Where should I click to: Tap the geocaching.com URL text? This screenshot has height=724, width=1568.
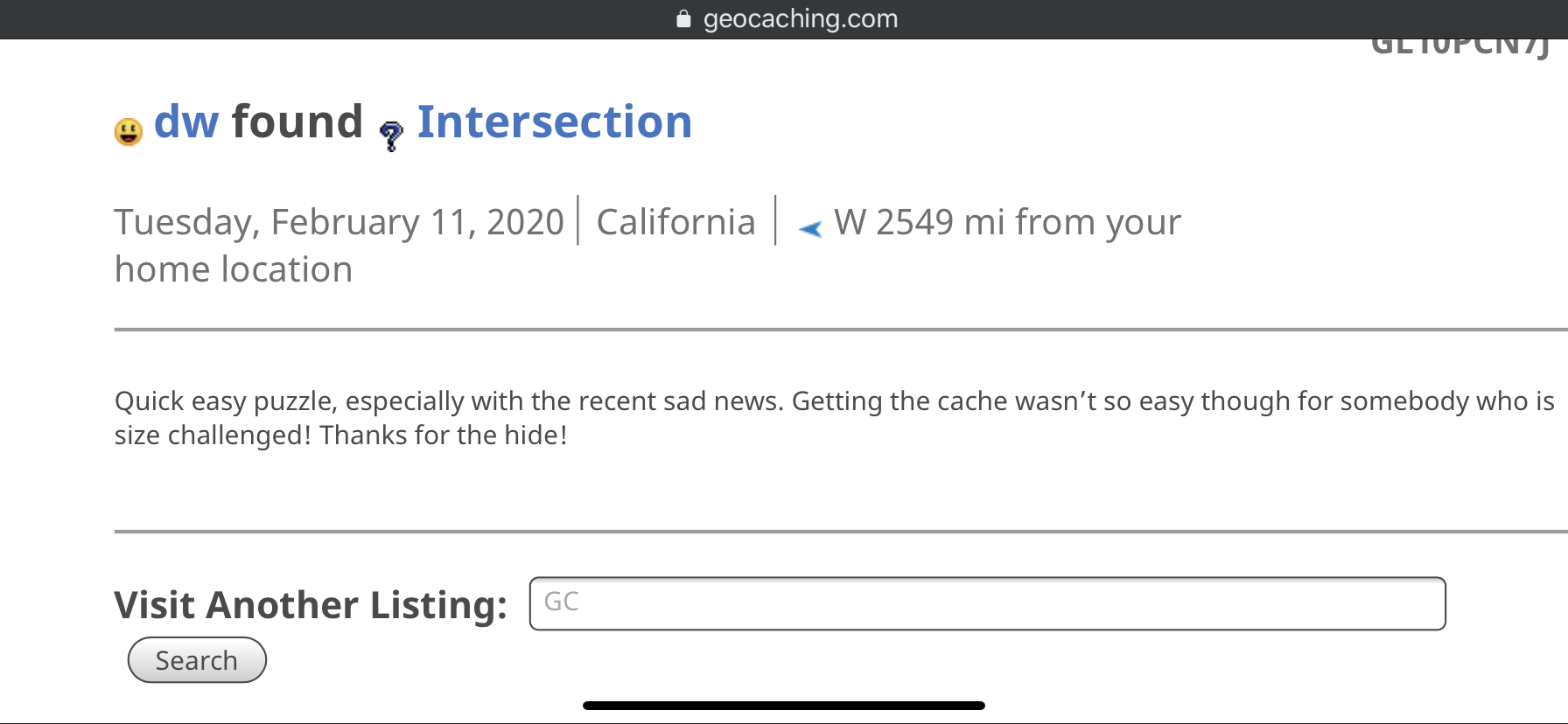[x=801, y=18]
